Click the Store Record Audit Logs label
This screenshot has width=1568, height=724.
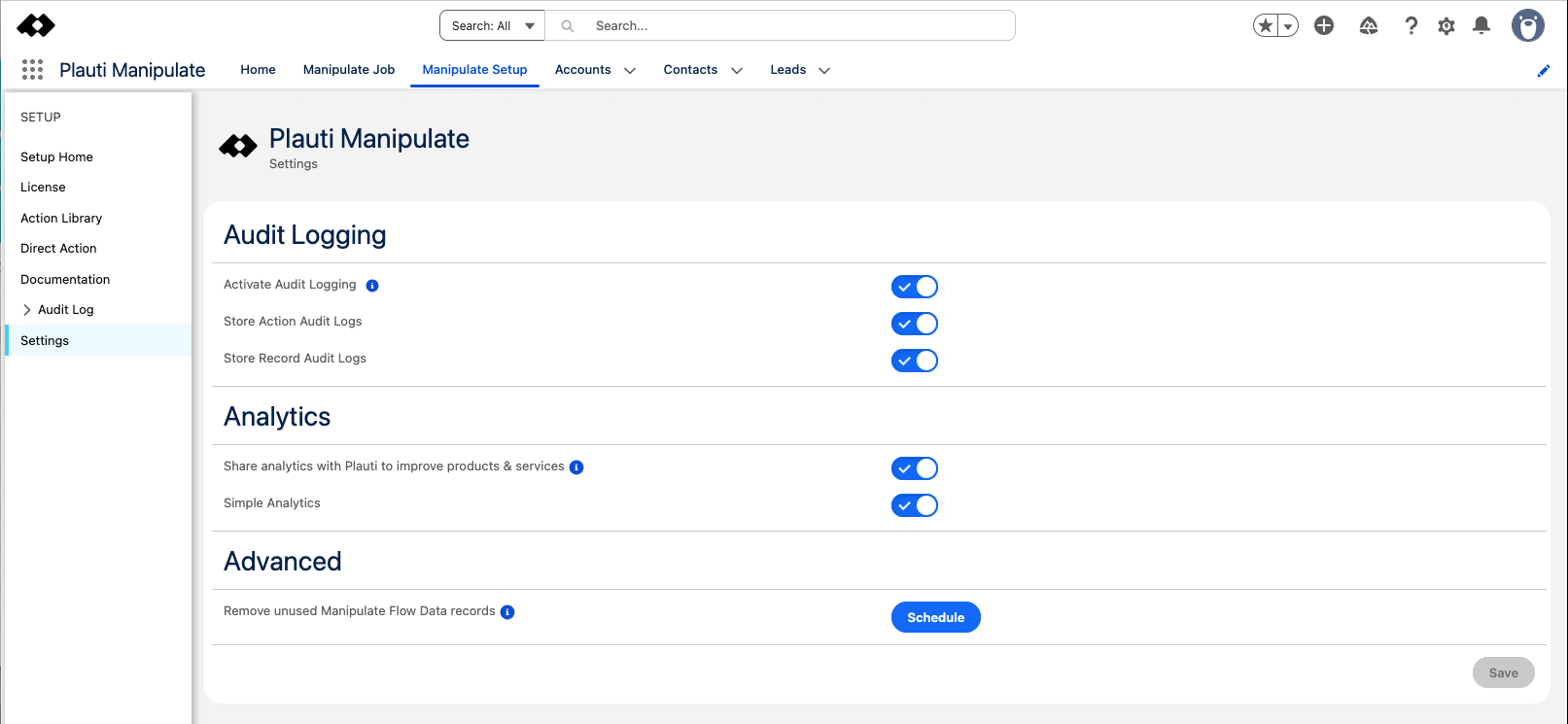pos(295,359)
